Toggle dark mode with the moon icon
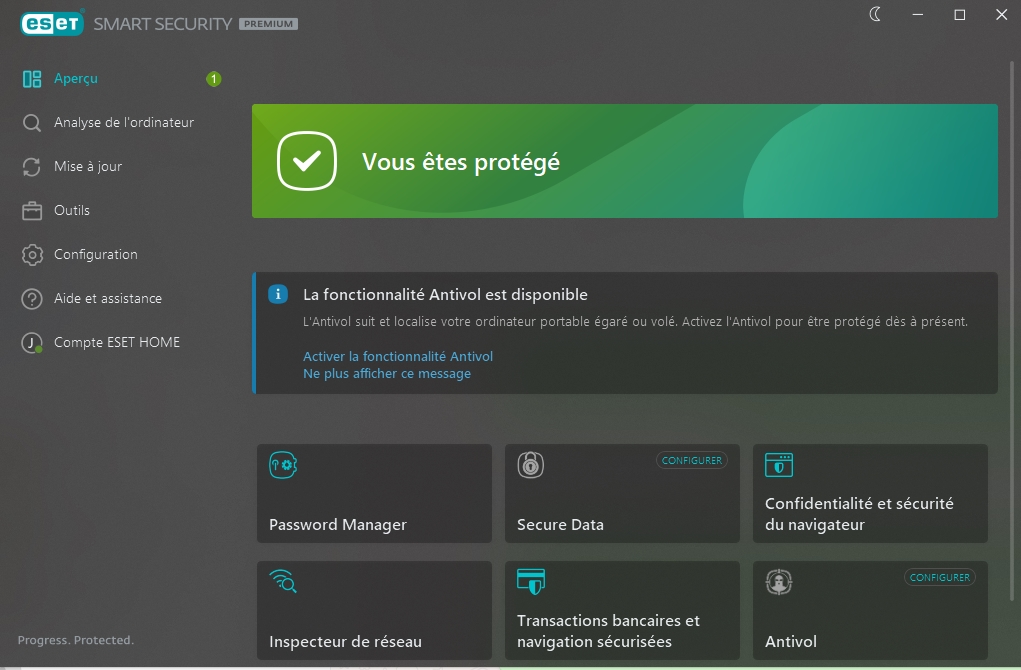Screen dimensions: 1021x670 [x=874, y=15]
